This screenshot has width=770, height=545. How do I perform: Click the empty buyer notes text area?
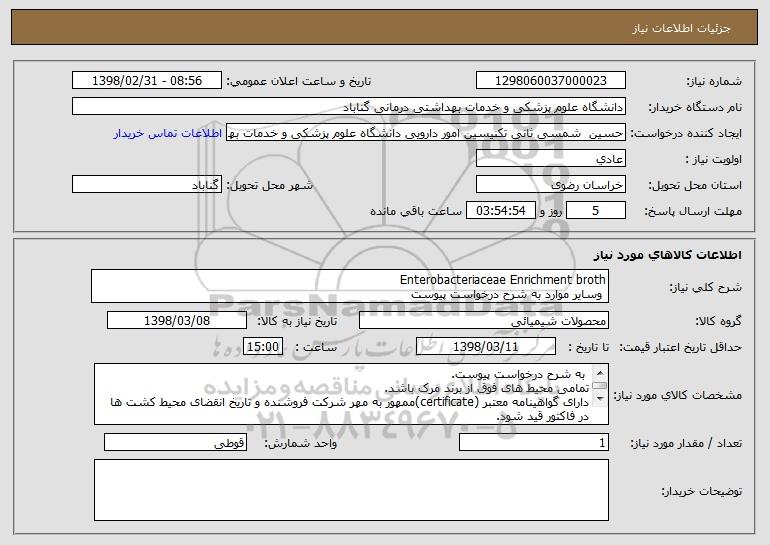point(351,490)
